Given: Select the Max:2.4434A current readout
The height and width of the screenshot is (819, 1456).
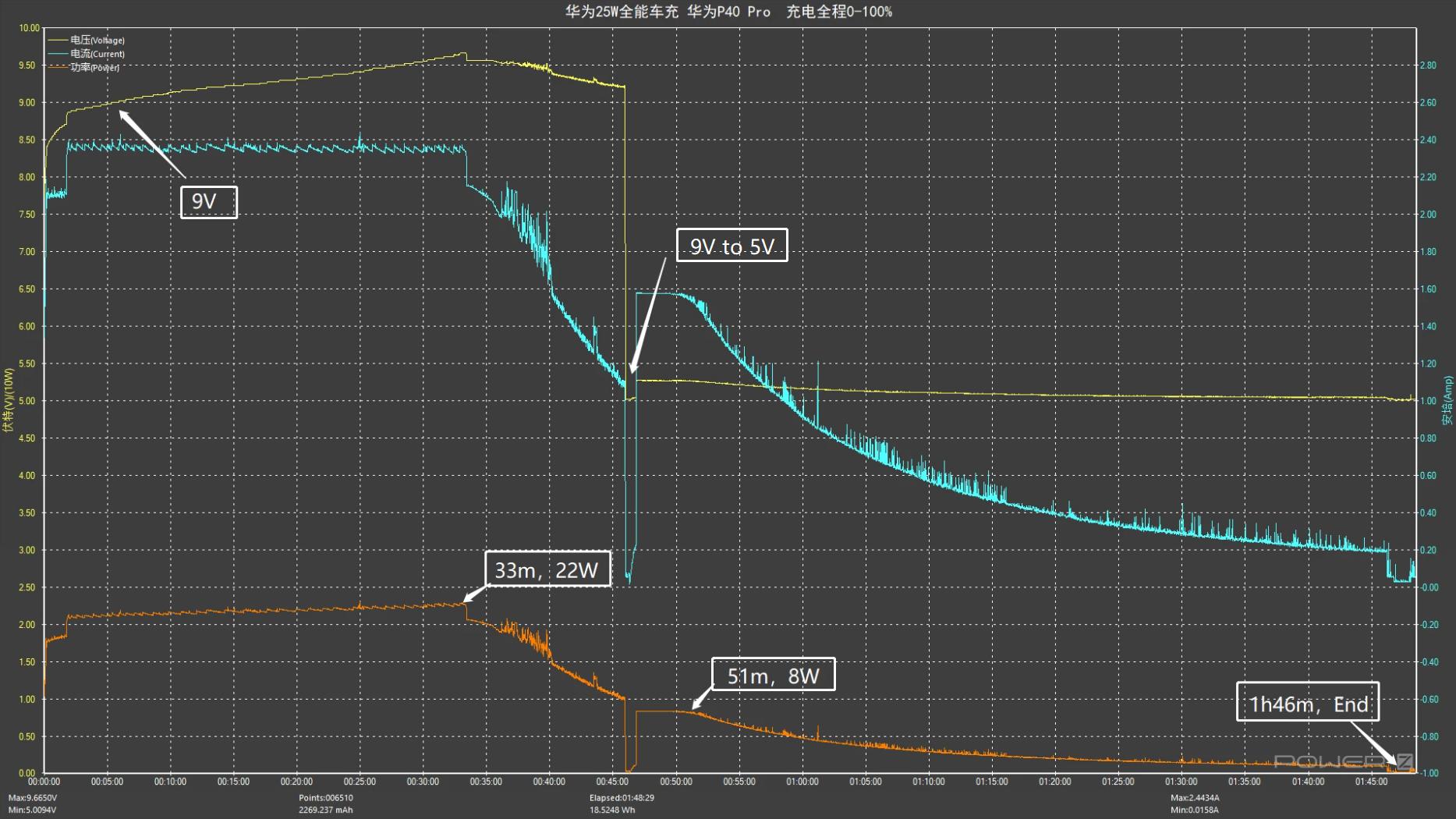Looking at the screenshot, I should click(1195, 798).
